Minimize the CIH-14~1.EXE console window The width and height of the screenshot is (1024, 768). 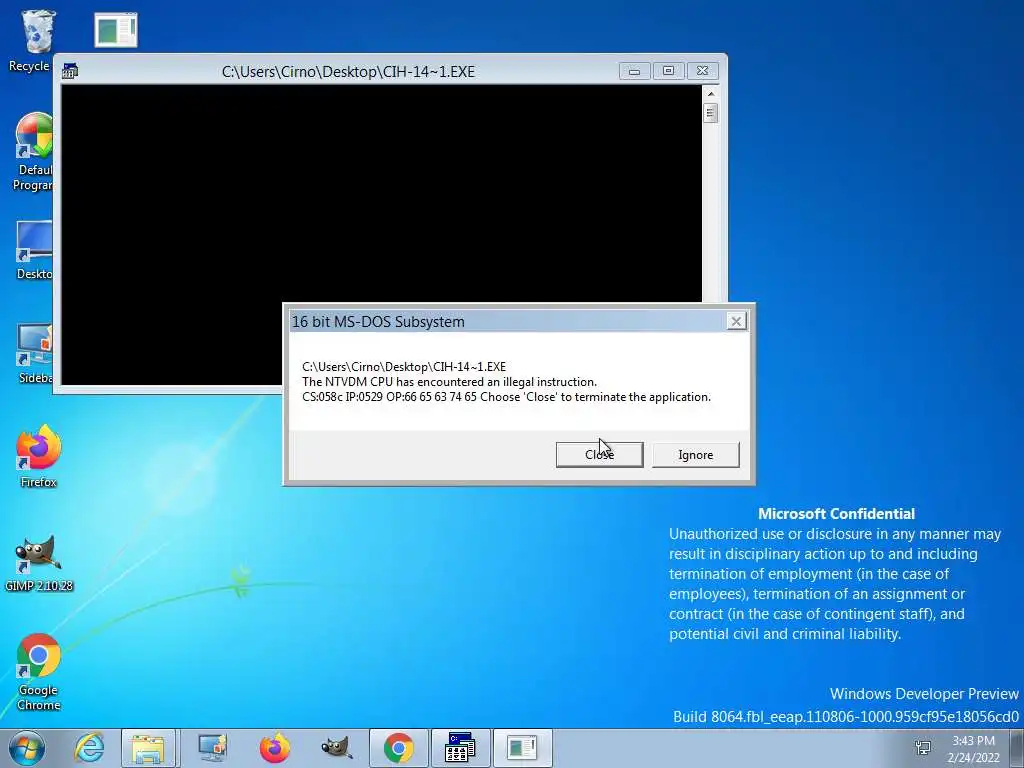pyautogui.click(x=634, y=71)
